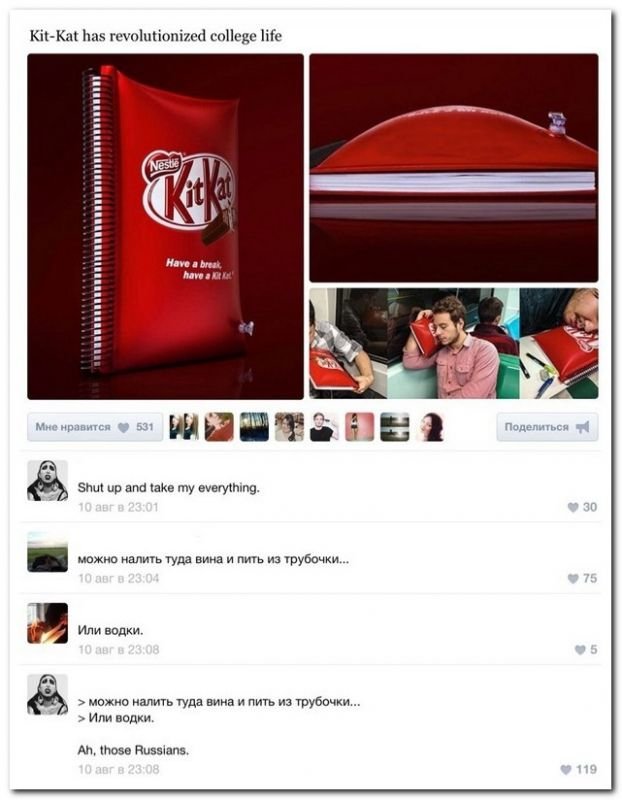Open last liker avatar with red-haired woman
Image resolution: width=622 pixels, height=800 pixels.
[430, 427]
